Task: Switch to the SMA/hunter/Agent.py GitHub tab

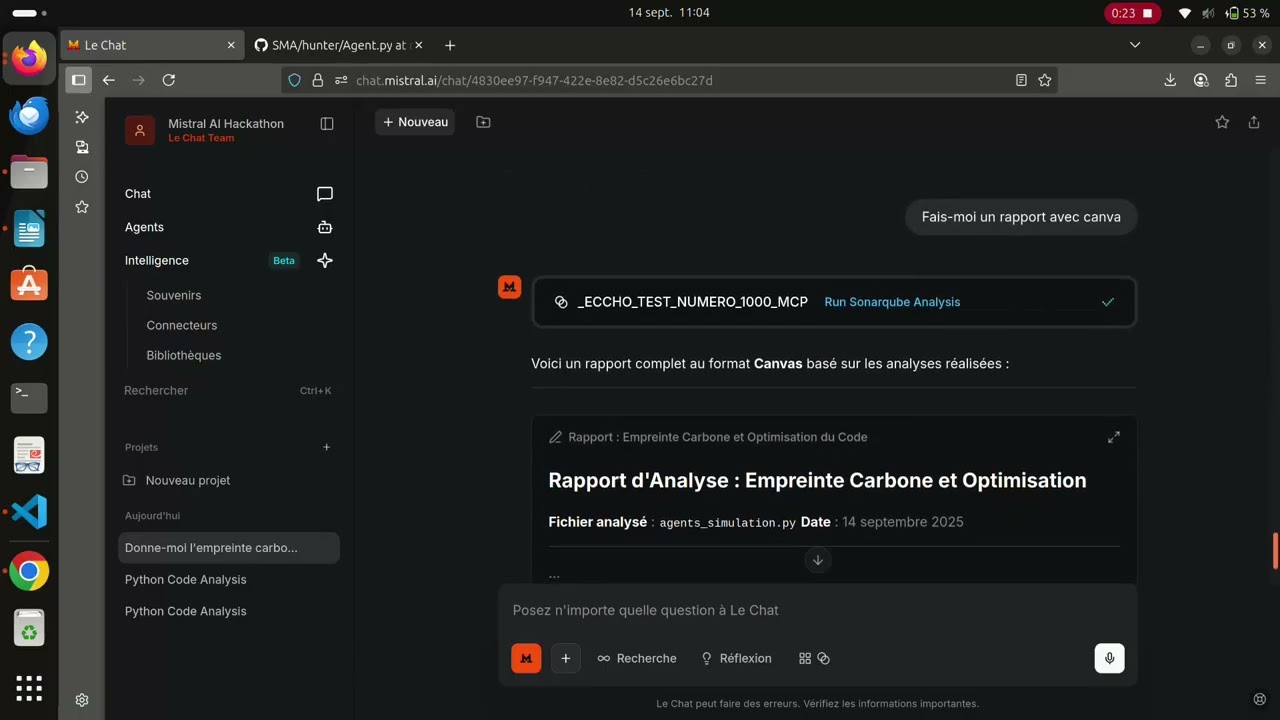Action: 337,45
